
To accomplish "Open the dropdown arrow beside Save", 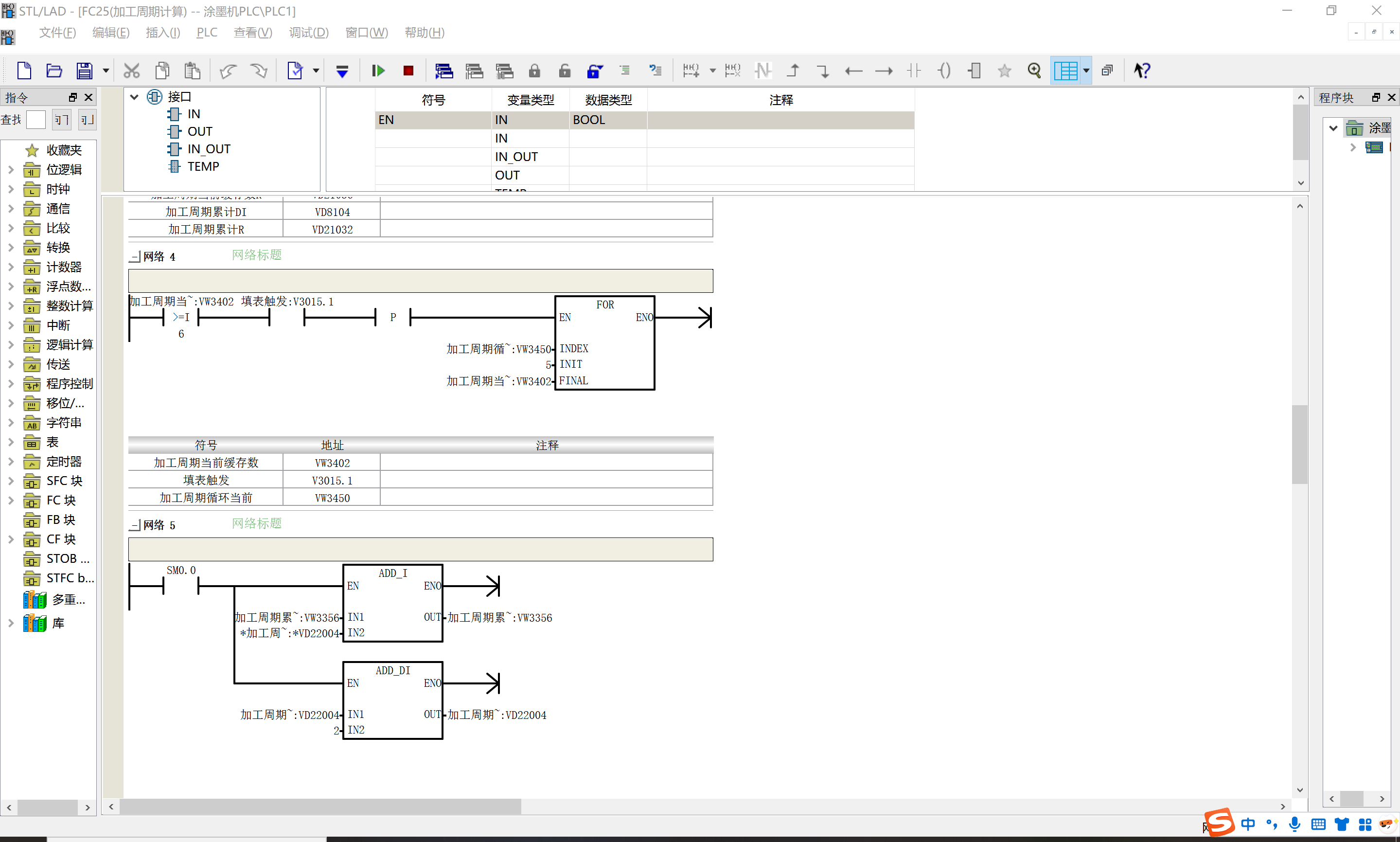I will coord(106,71).
